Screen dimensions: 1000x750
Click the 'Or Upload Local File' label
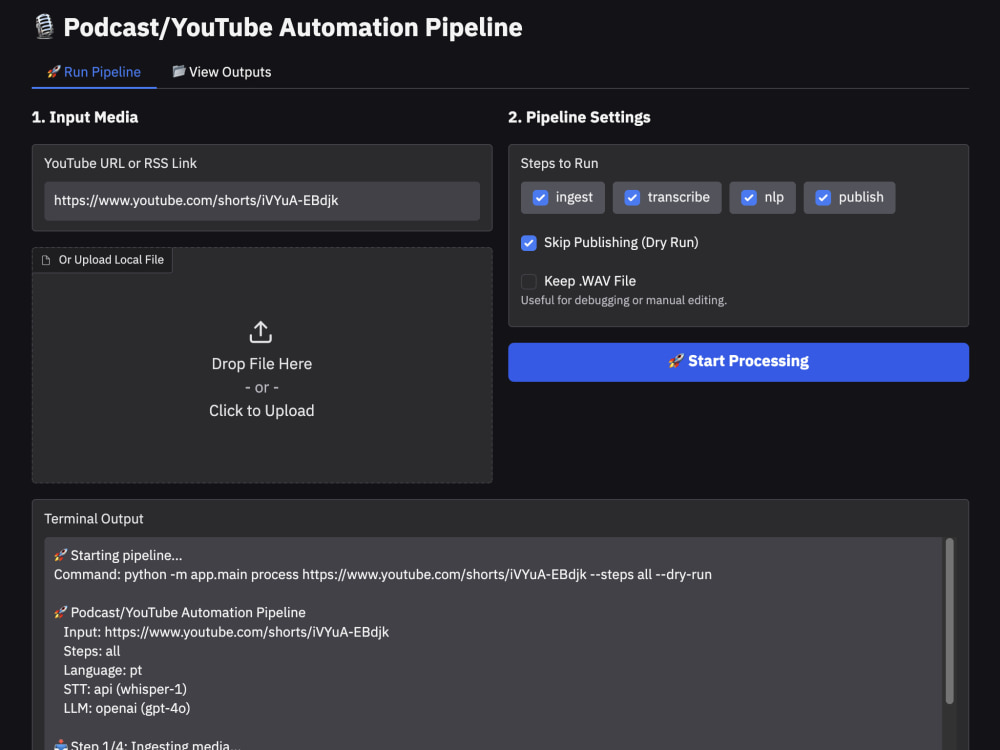click(x=111, y=260)
